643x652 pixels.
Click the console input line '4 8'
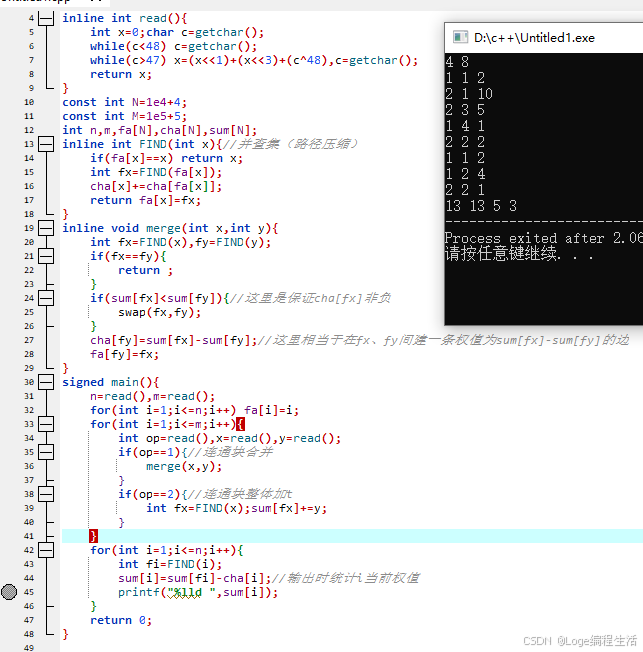pyautogui.click(x=457, y=62)
